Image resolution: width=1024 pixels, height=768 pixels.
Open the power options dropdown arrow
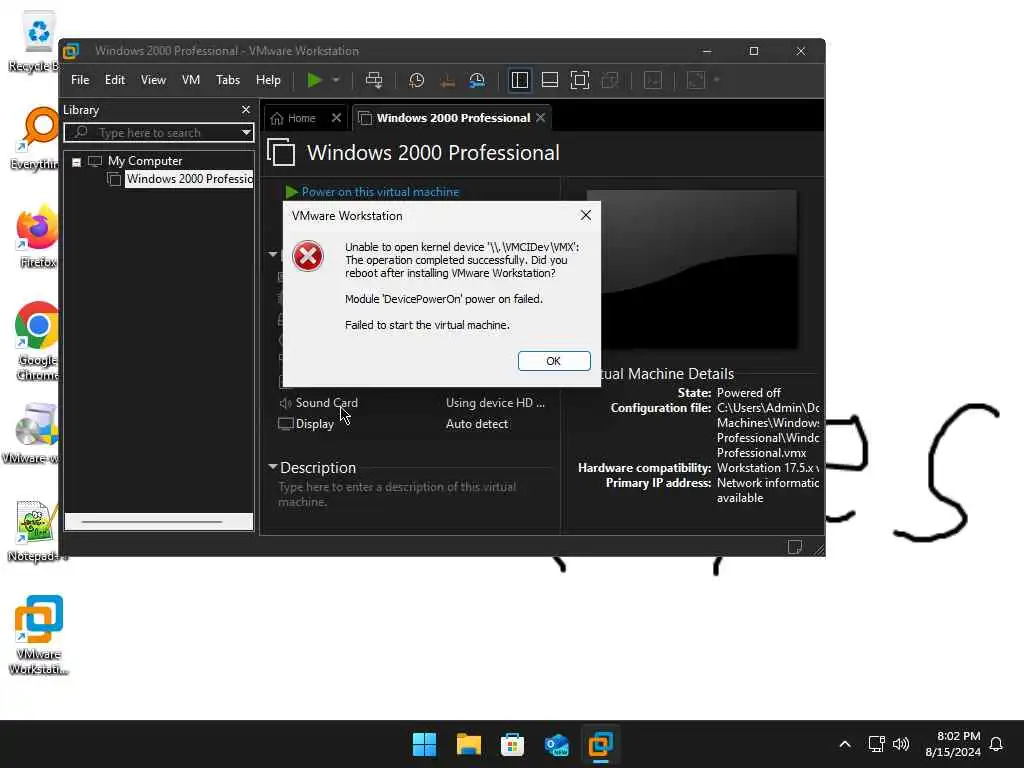click(336, 80)
